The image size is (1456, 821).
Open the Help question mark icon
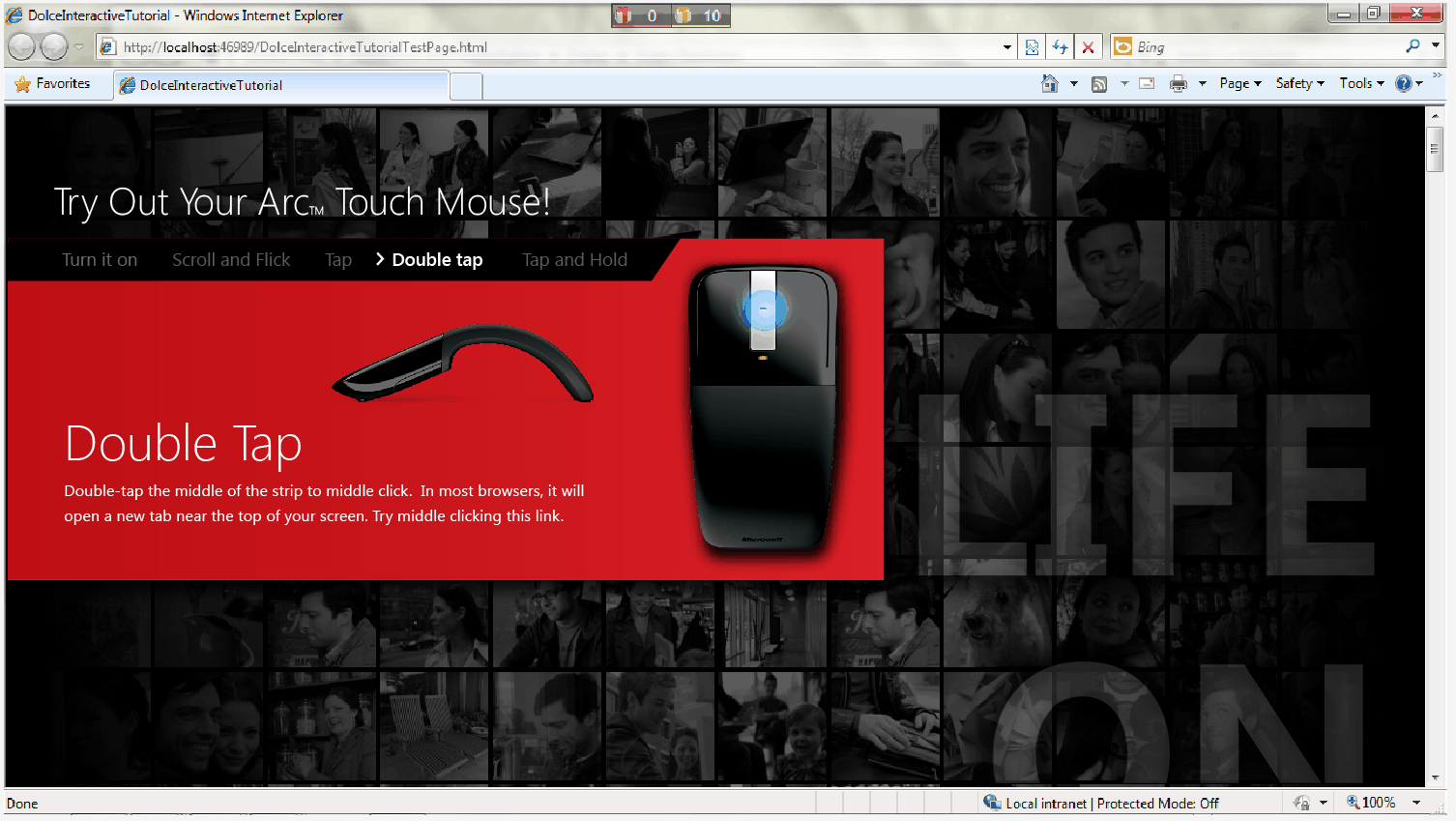point(1404,84)
